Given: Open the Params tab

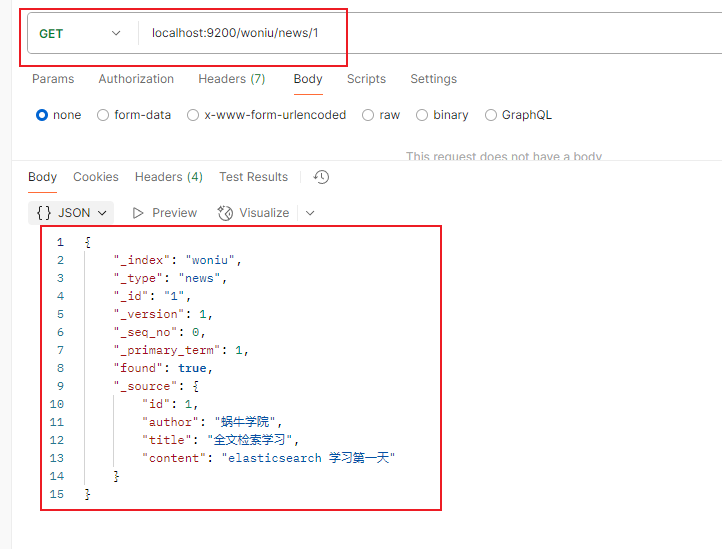Looking at the screenshot, I should coord(53,79).
